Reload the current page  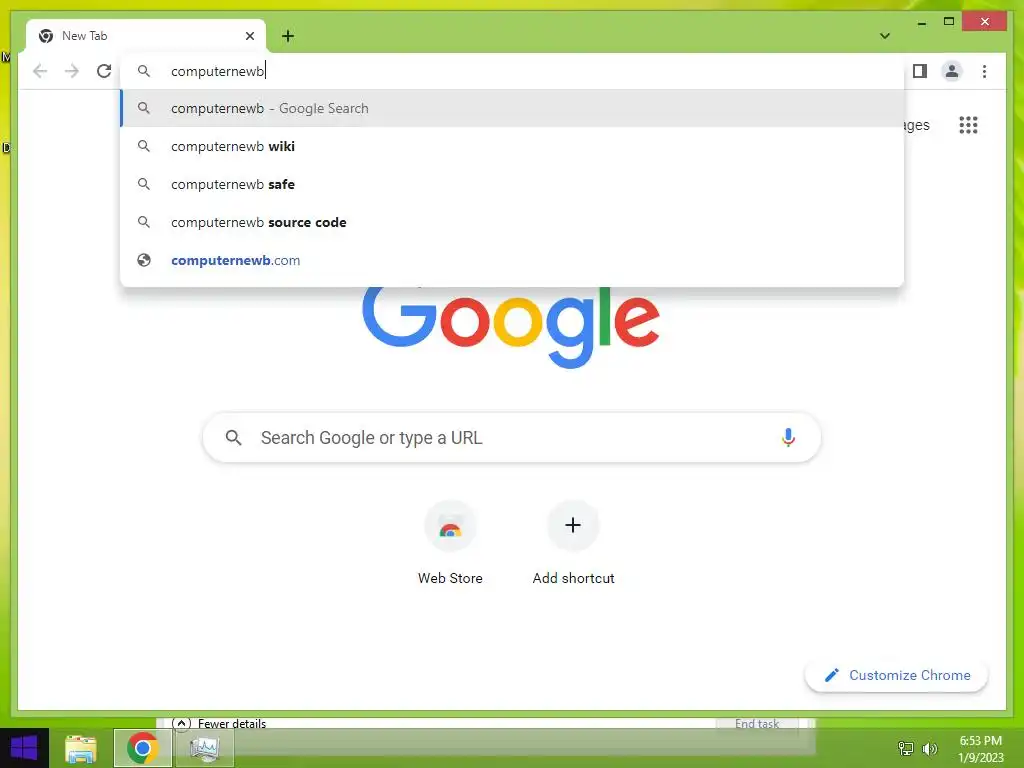[x=104, y=71]
